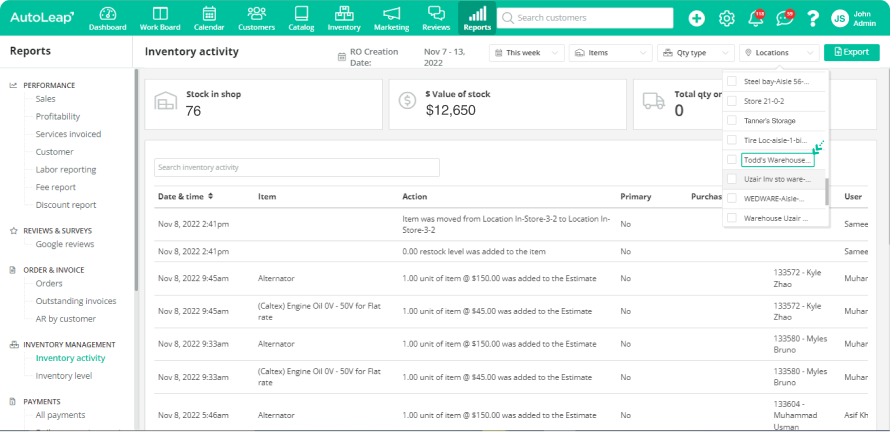Tick the Store 21-0-2 checkbox

732,101
